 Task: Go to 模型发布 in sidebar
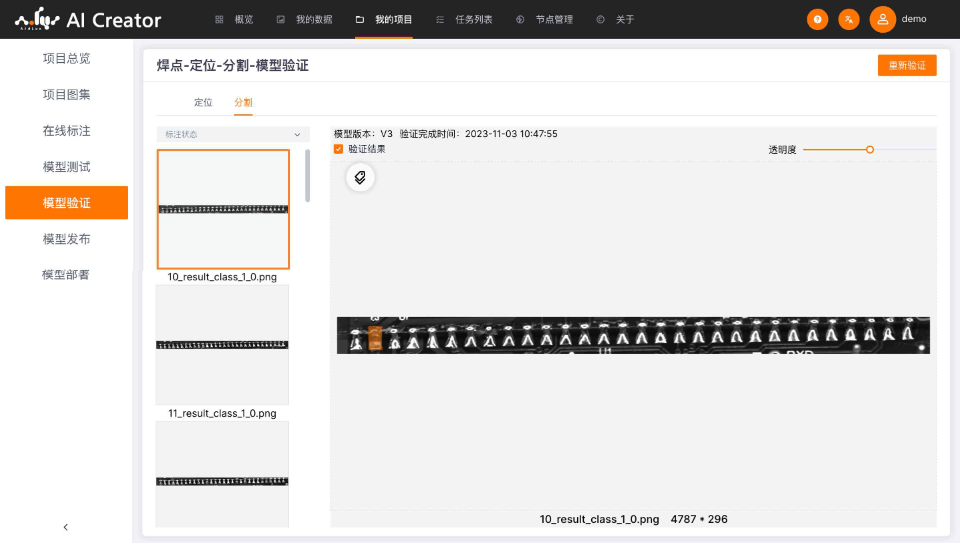[66, 239]
